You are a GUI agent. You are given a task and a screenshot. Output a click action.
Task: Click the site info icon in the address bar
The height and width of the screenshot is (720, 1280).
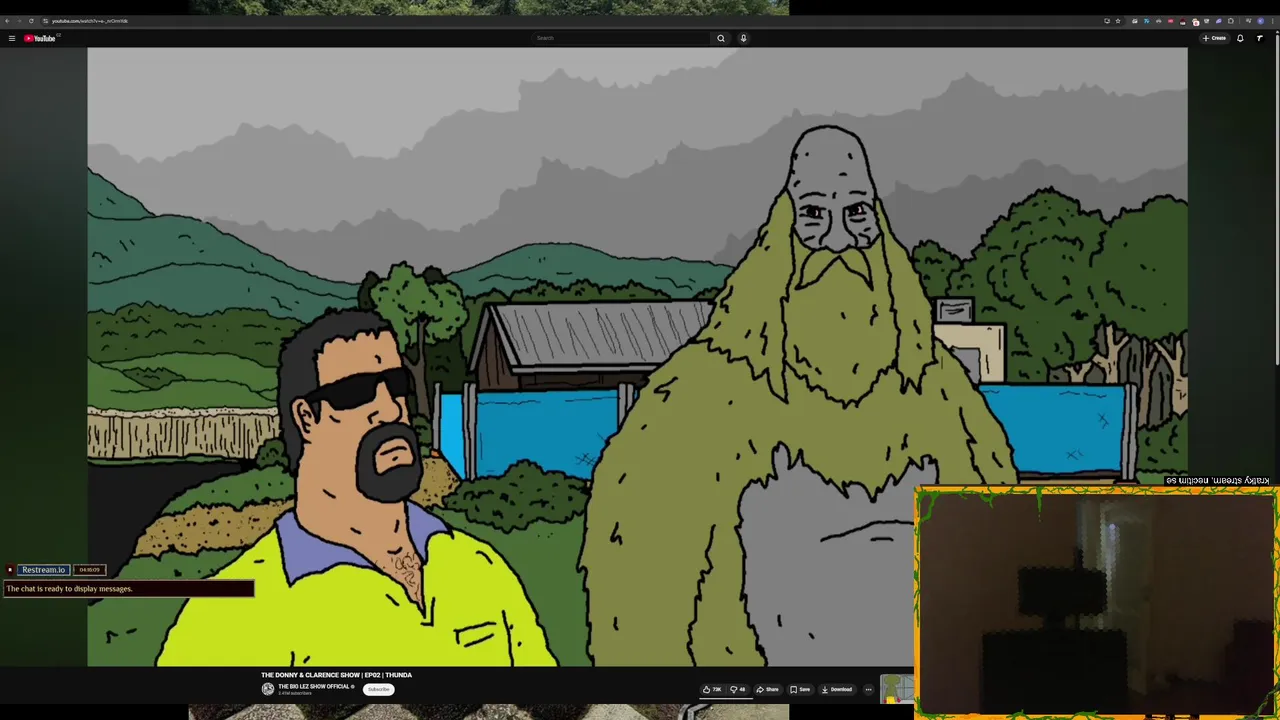(x=45, y=21)
